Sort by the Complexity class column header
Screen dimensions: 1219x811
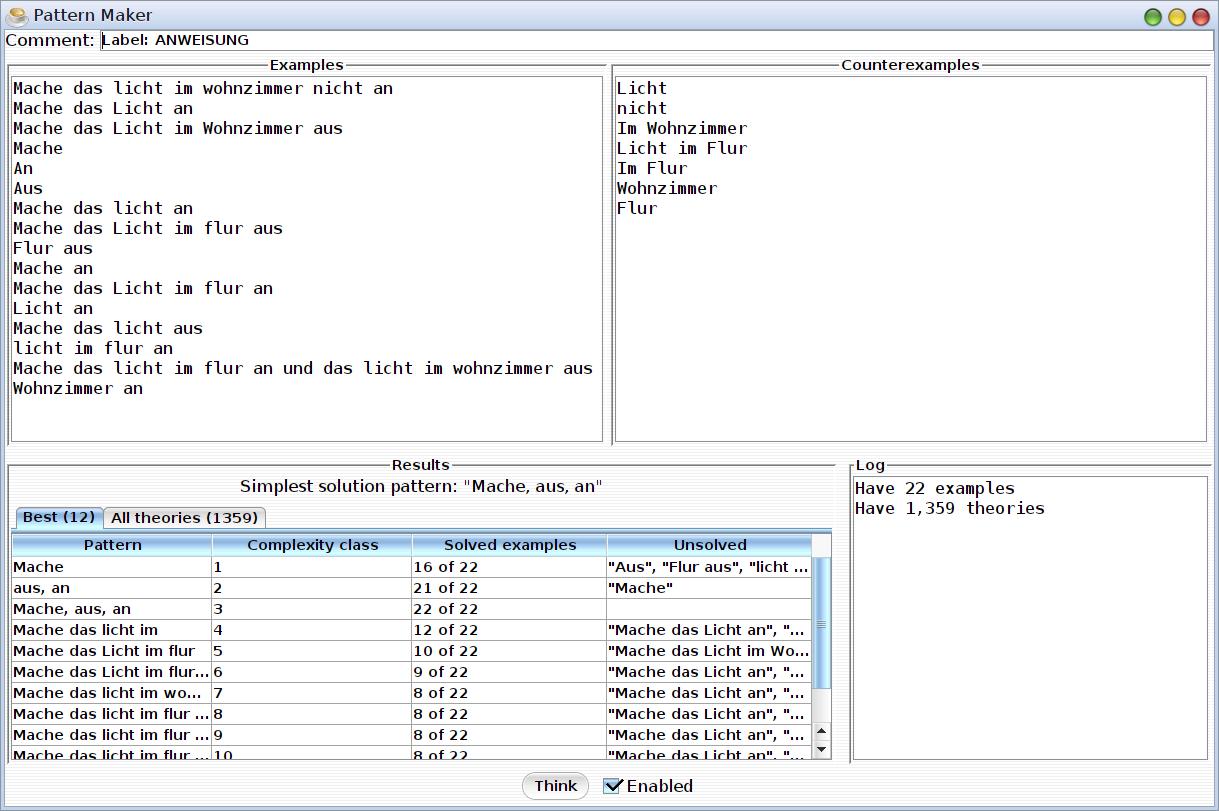pyautogui.click(x=312, y=545)
